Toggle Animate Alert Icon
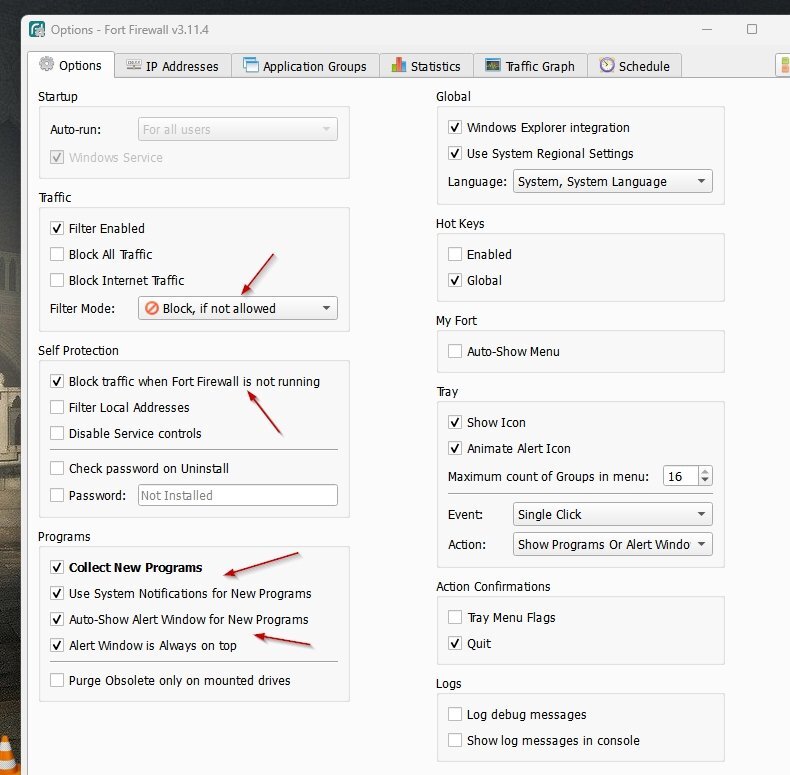 click(455, 448)
